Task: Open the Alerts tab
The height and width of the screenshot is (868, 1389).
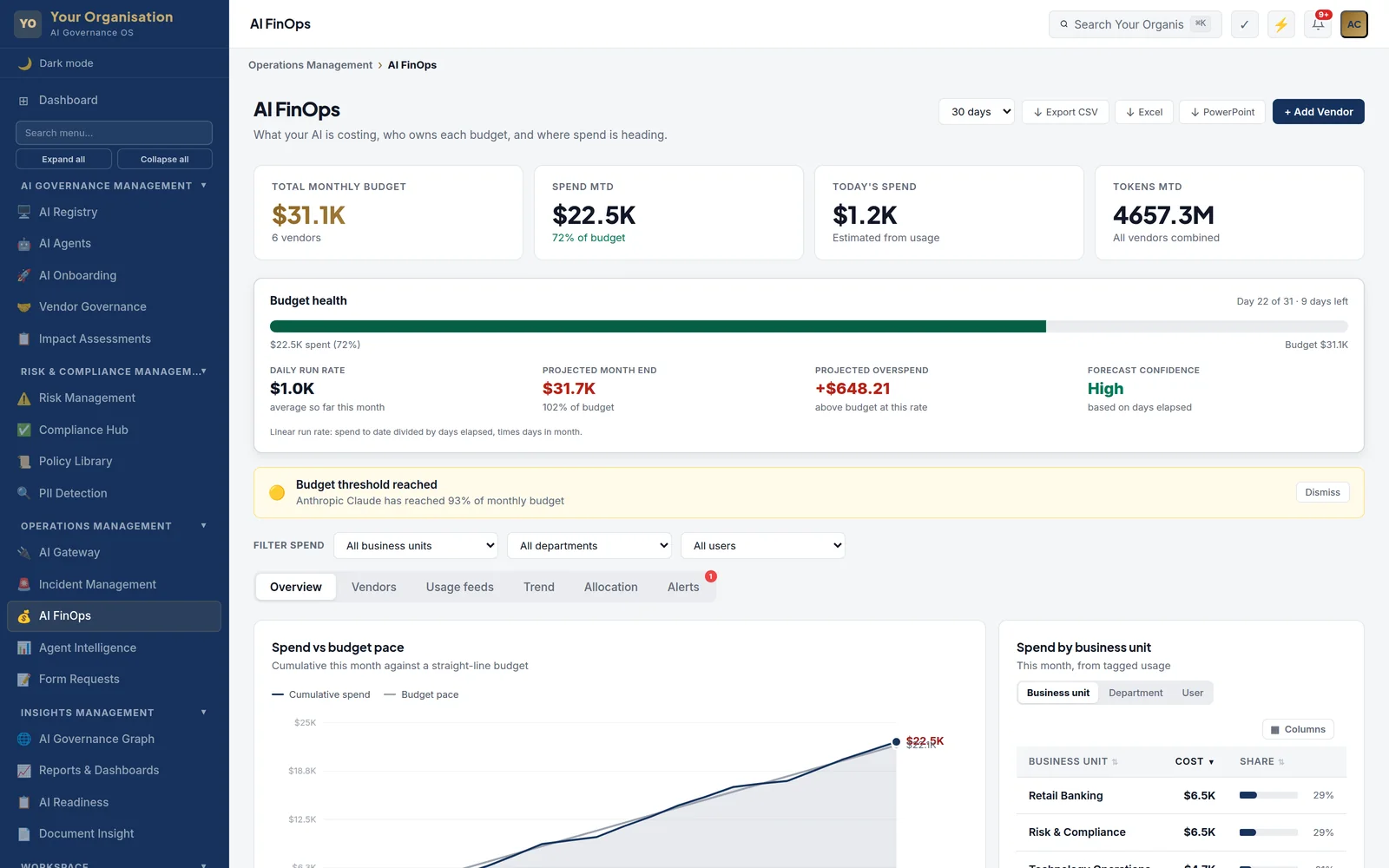Action: coord(683,588)
